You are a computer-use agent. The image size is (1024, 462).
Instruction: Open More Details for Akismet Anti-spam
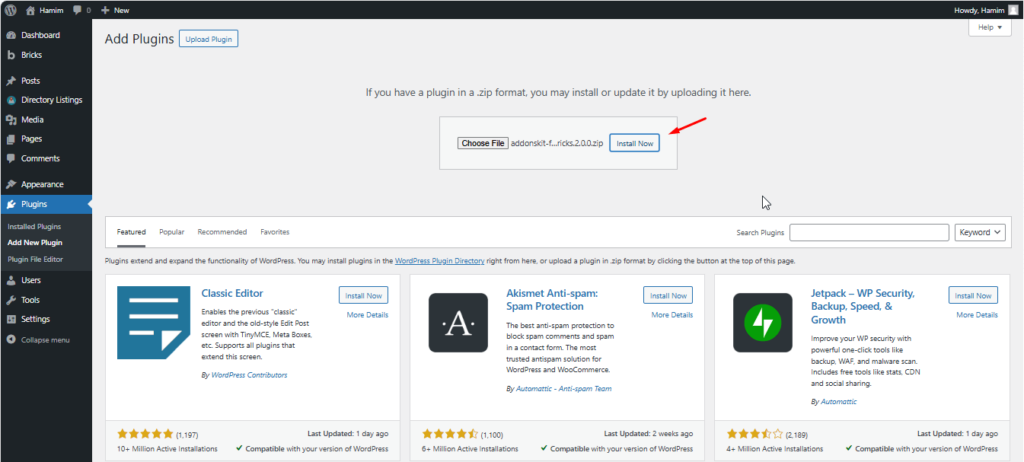672,315
